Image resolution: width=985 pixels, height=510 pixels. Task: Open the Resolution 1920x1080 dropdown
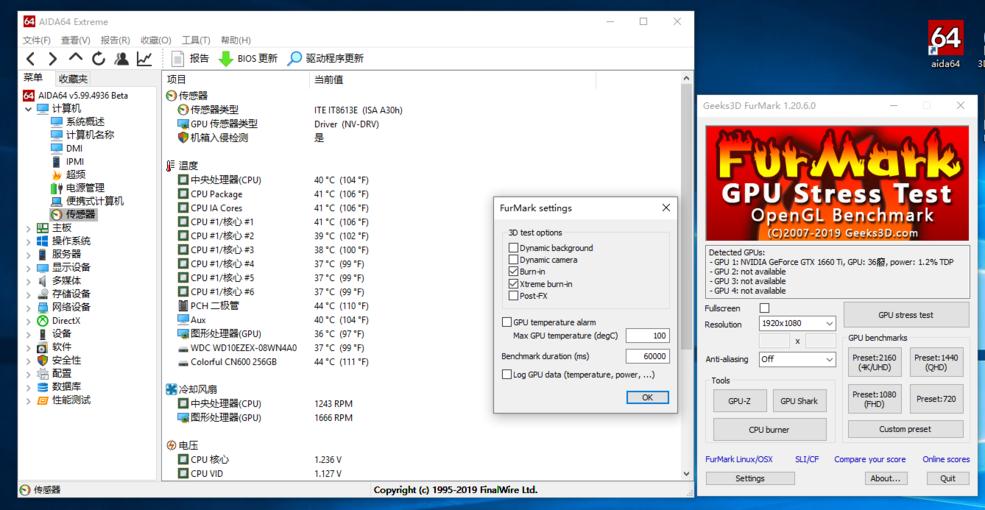click(x=797, y=324)
